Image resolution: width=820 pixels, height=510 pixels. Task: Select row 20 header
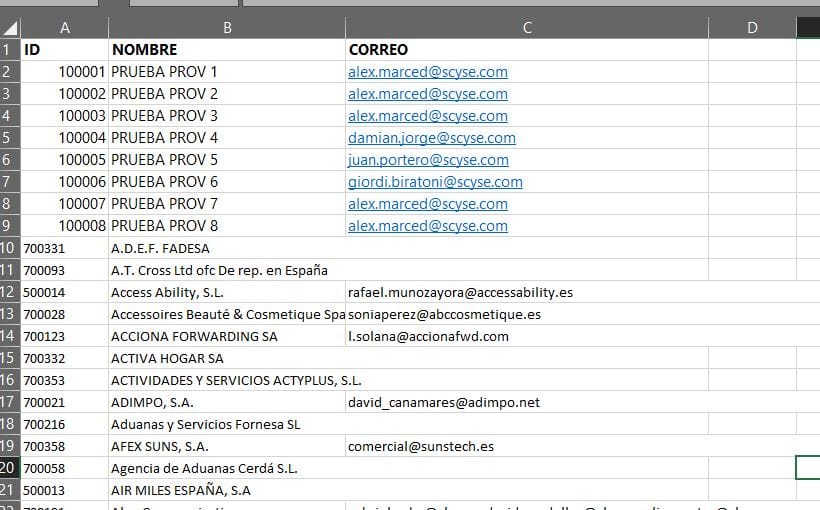(x=10, y=467)
